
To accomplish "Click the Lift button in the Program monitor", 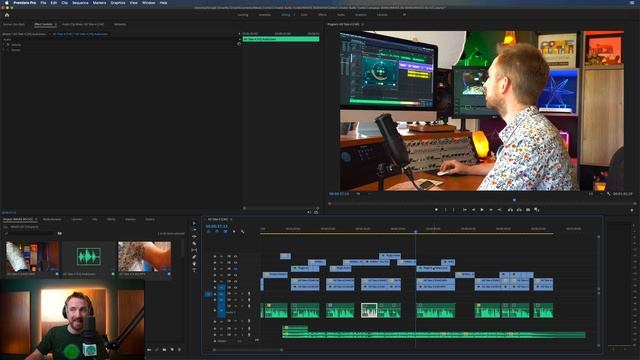I will pyautogui.click(x=510, y=210).
